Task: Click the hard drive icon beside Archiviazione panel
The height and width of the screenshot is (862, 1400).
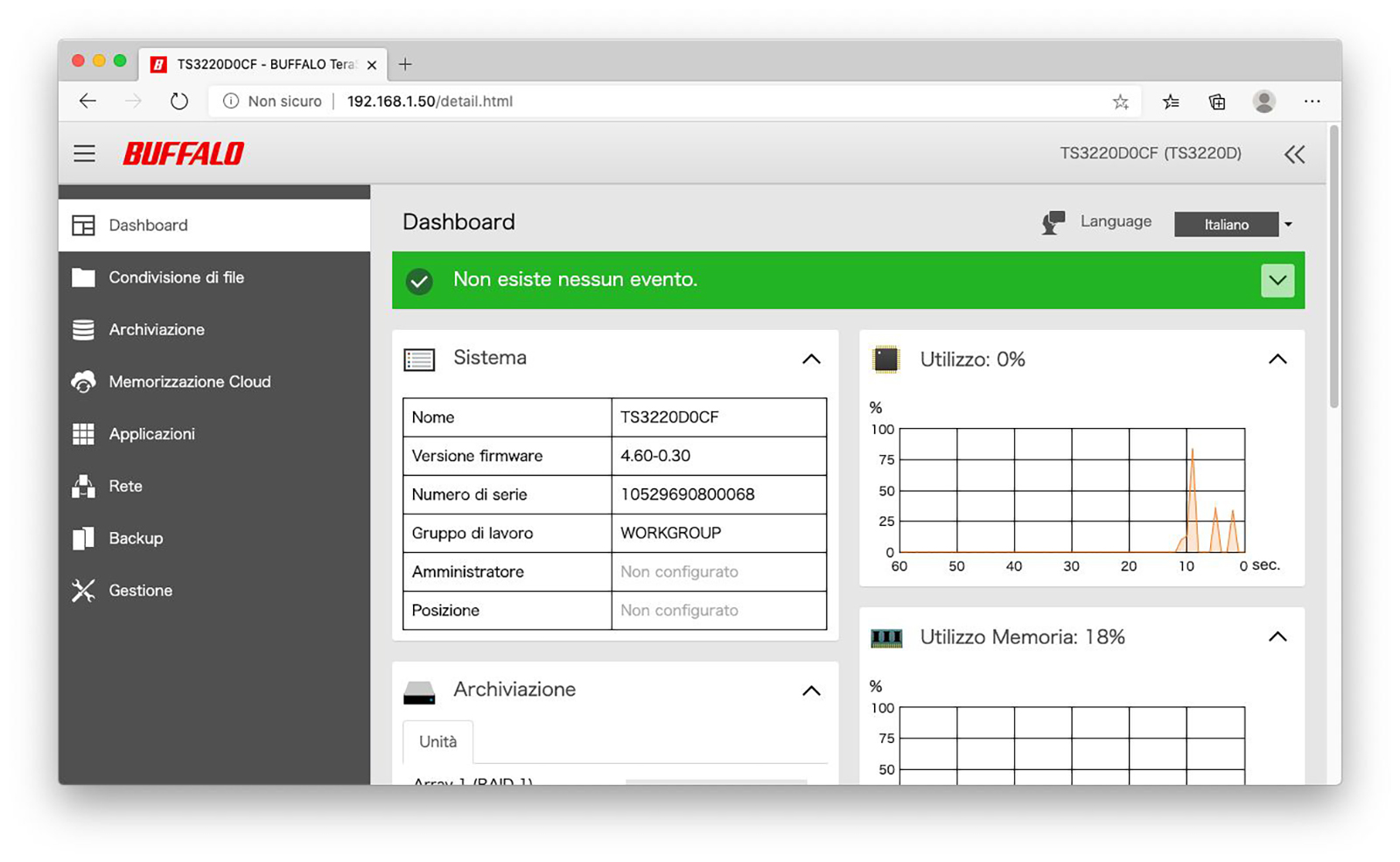Action: [x=419, y=693]
